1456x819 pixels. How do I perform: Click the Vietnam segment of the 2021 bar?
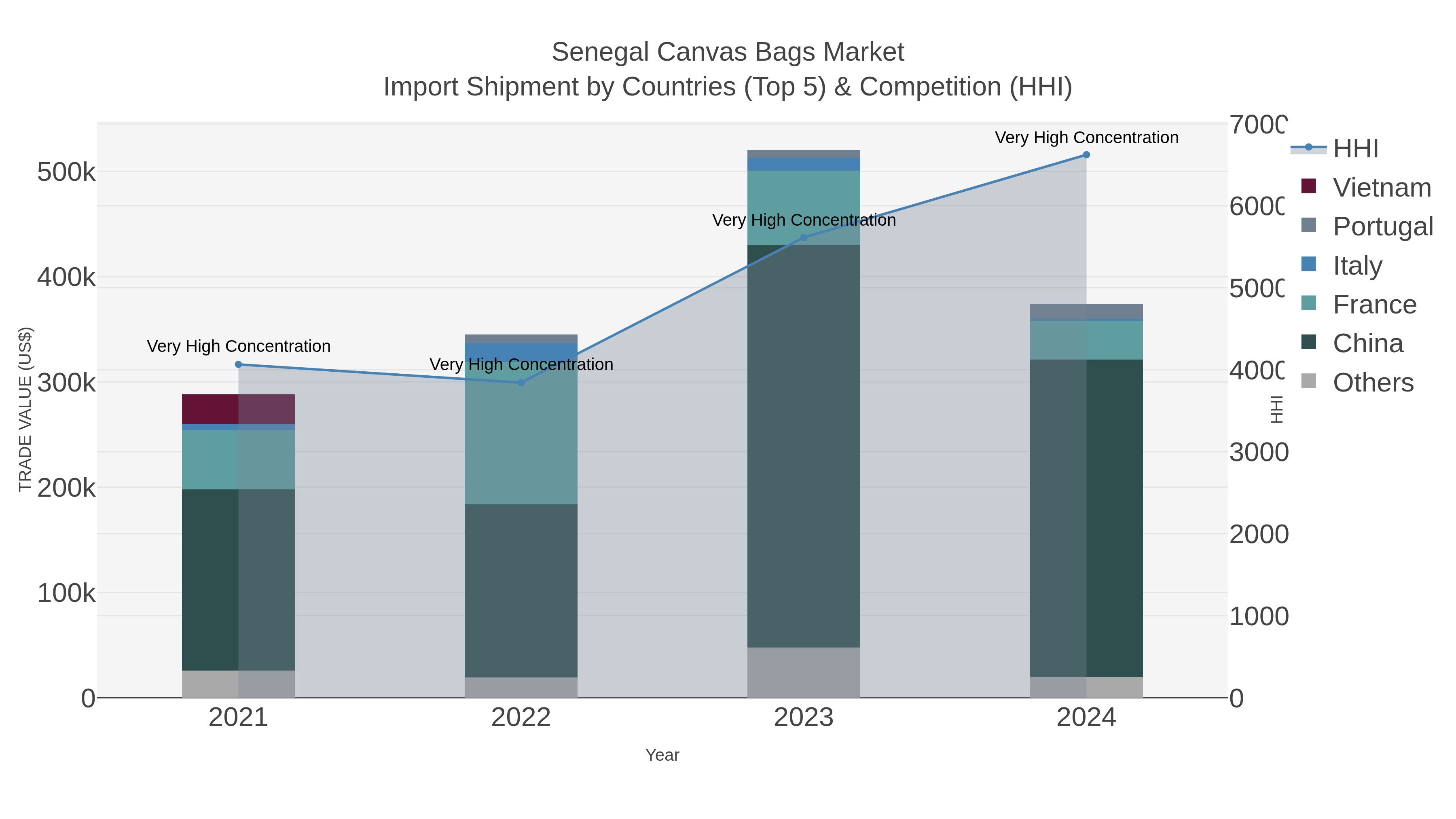(x=238, y=409)
